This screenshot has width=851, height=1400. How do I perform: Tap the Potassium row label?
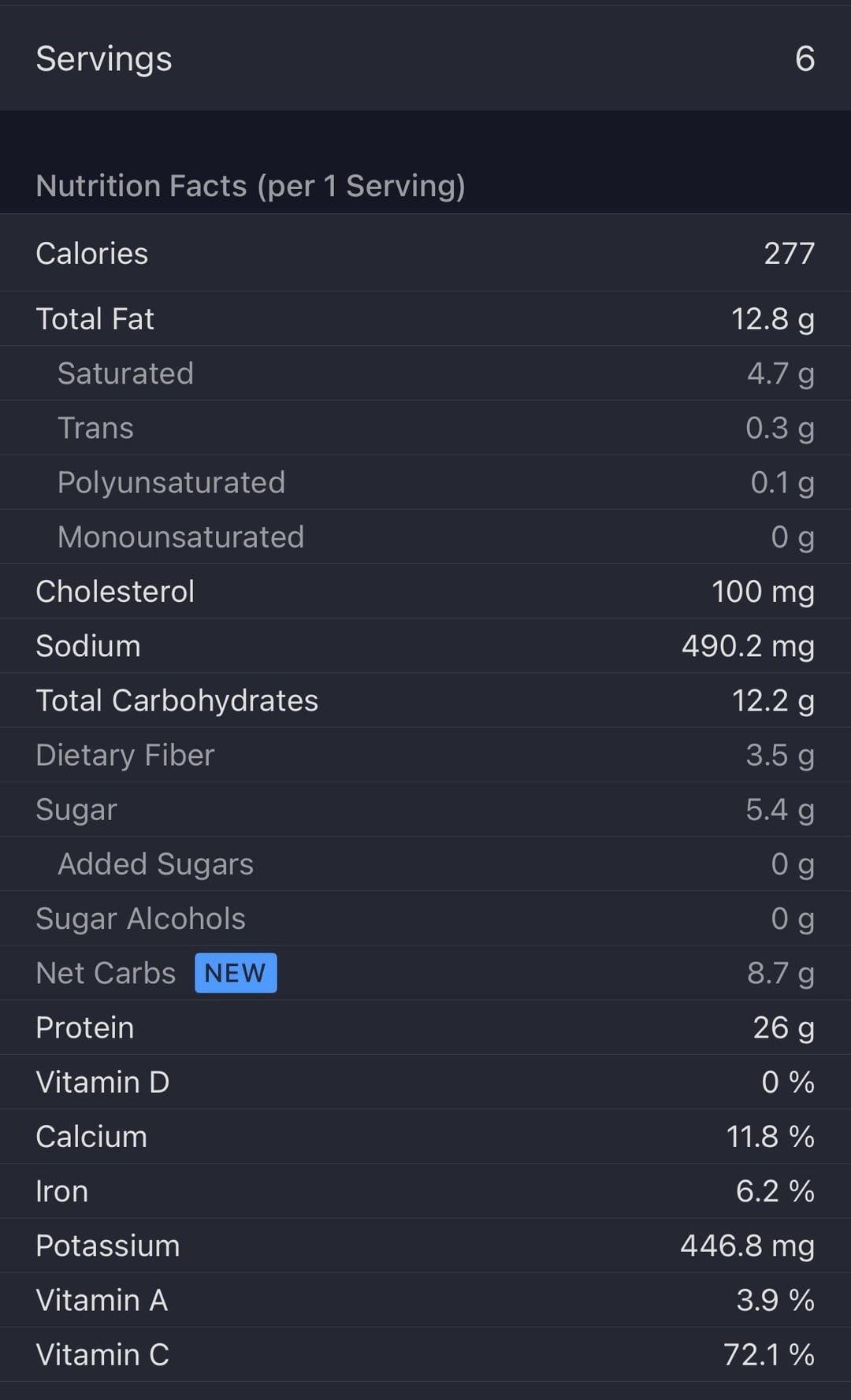coord(108,1246)
